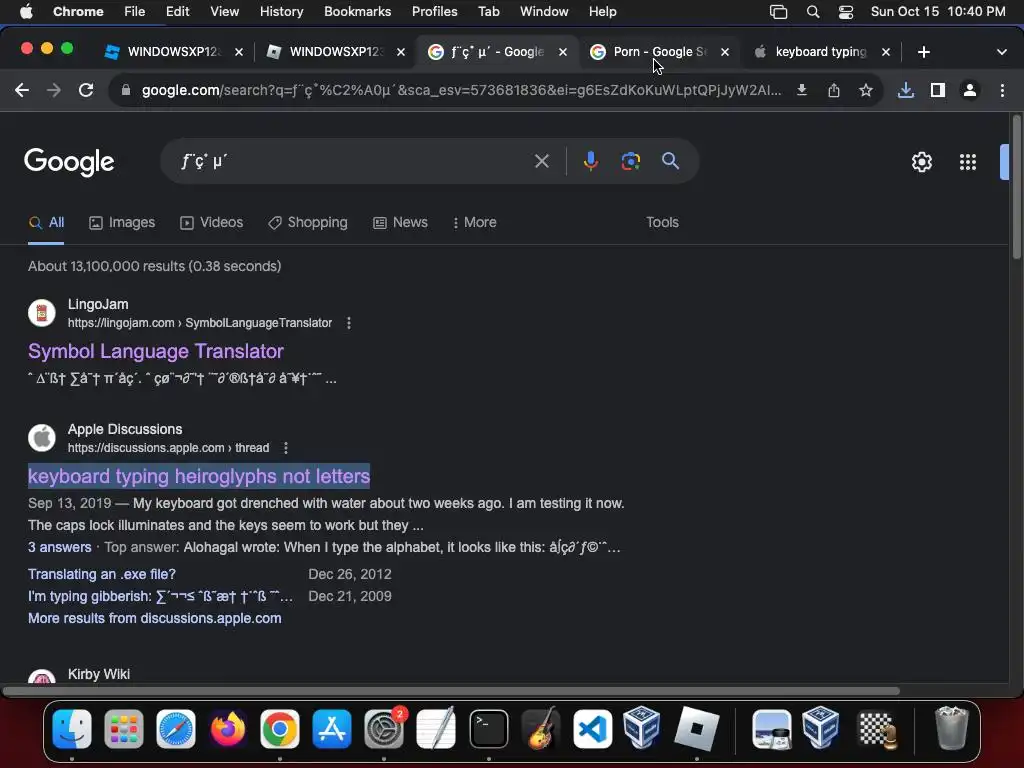1024x768 pixels.
Task: Toggle Chrome side panel
Action: (938, 90)
